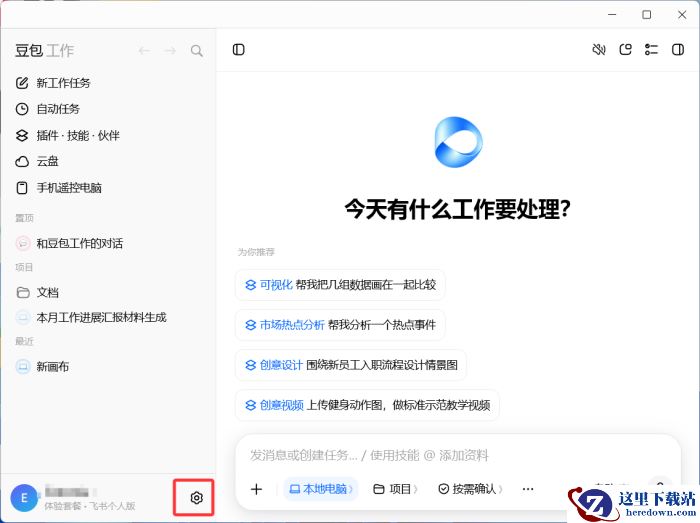Select 创意设计 suggestion card
The width and height of the screenshot is (700, 523).
351,365
